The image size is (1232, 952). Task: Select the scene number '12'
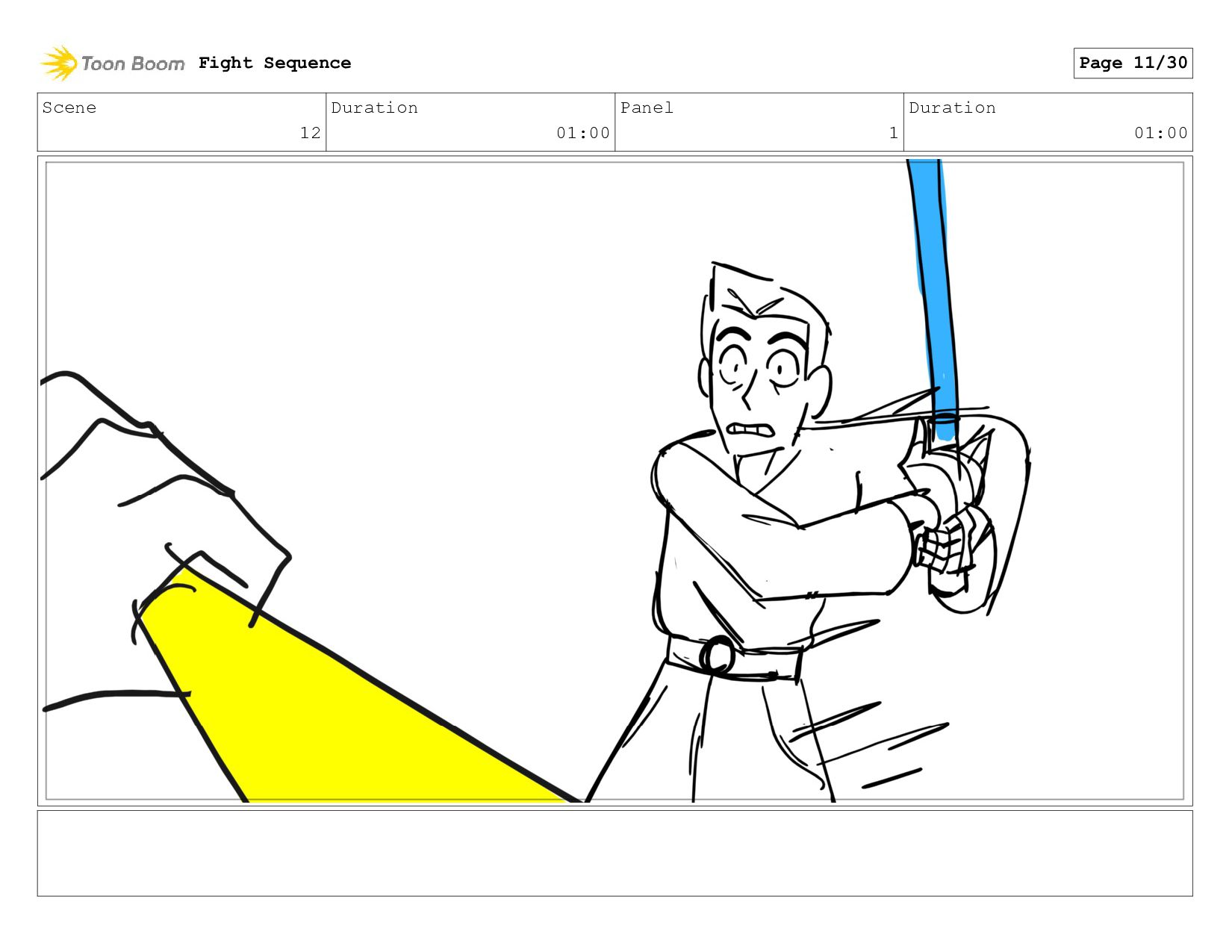coord(310,133)
